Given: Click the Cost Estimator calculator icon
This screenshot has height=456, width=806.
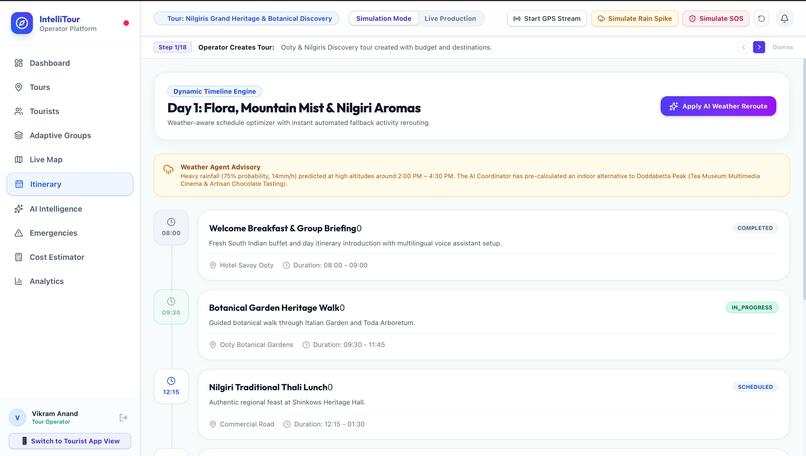Looking at the screenshot, I should pyautogui.click(x=19, y=257).
